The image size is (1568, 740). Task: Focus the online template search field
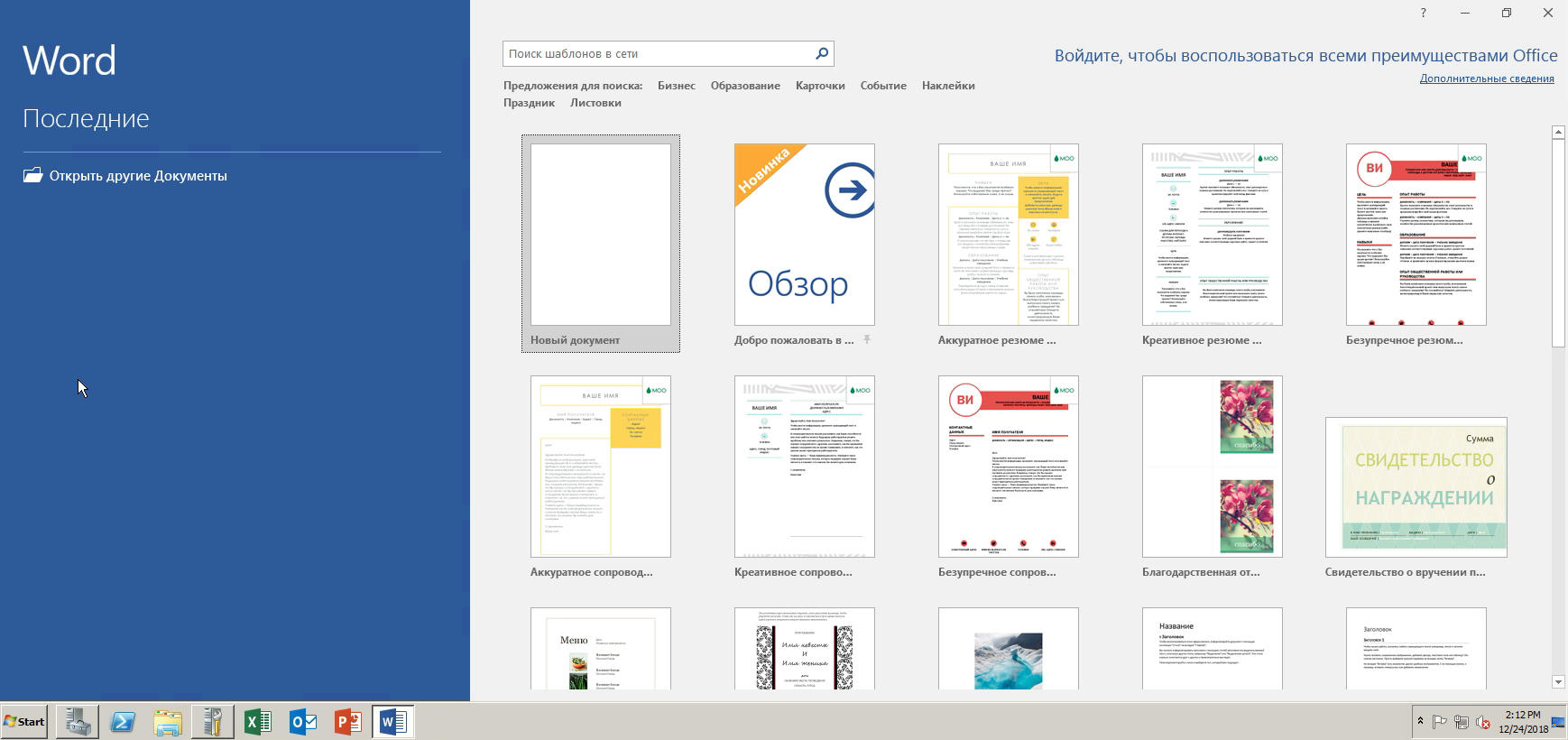[657, 54]
